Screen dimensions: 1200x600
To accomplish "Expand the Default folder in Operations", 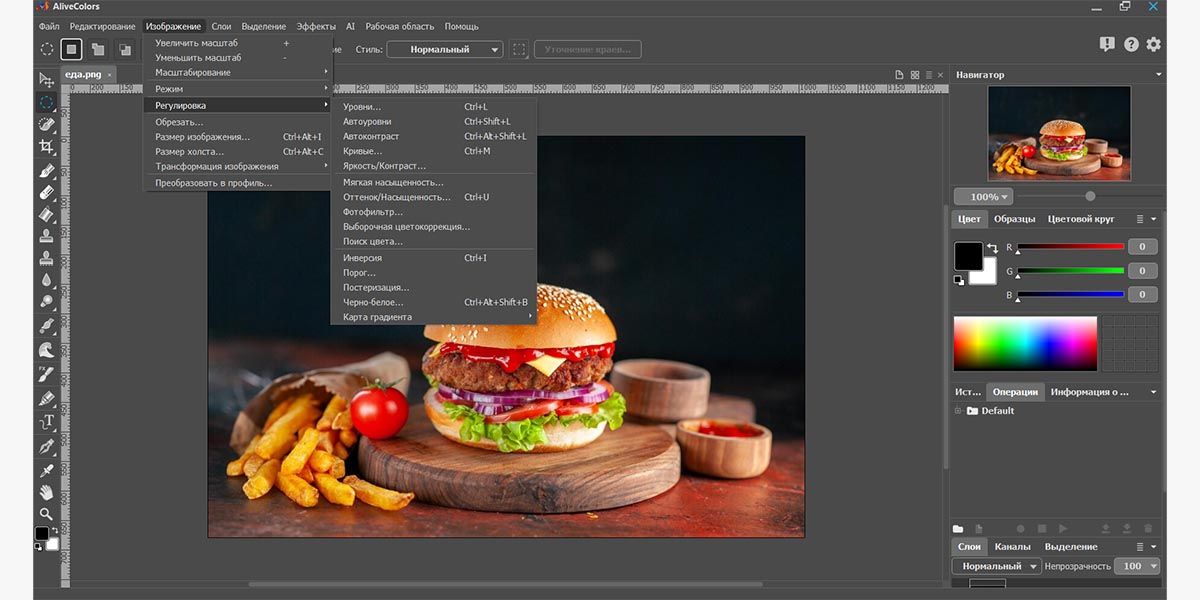I will click(958, 411).
